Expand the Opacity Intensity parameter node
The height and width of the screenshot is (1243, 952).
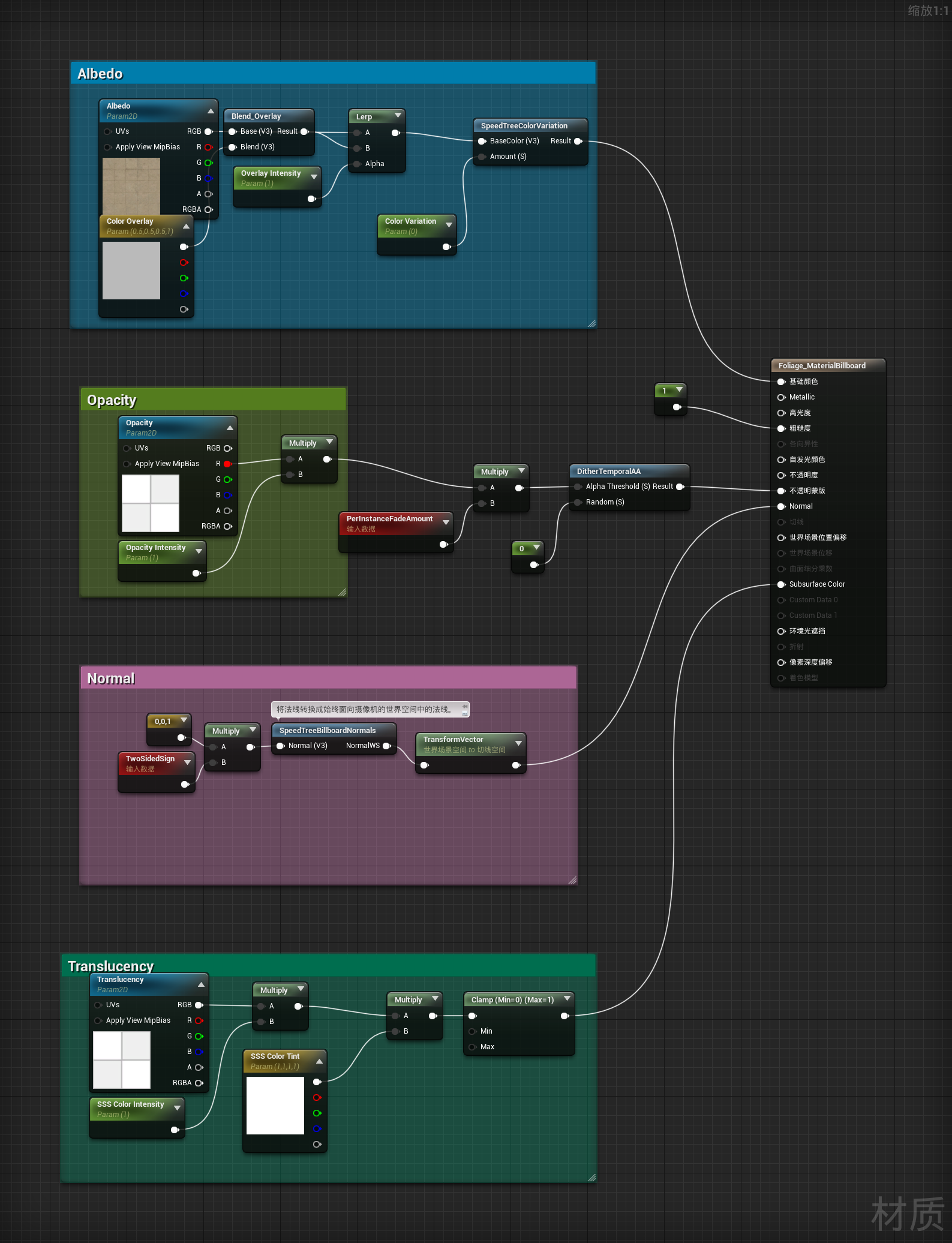point(199,551)
